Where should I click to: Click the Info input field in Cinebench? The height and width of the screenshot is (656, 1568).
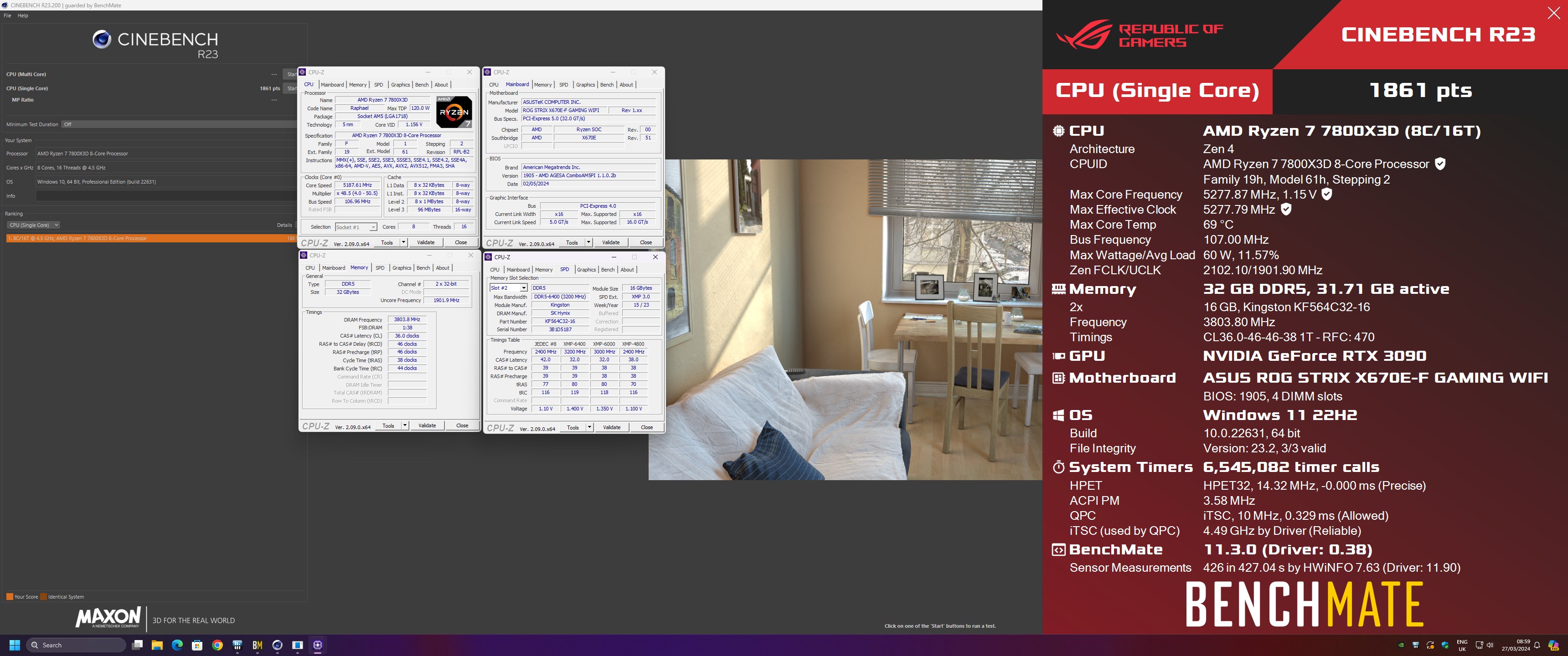click(166, 196)
